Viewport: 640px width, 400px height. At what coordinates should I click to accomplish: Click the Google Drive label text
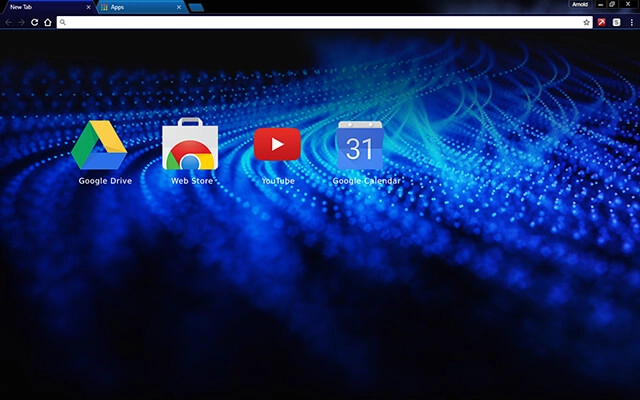click(105, 181)
